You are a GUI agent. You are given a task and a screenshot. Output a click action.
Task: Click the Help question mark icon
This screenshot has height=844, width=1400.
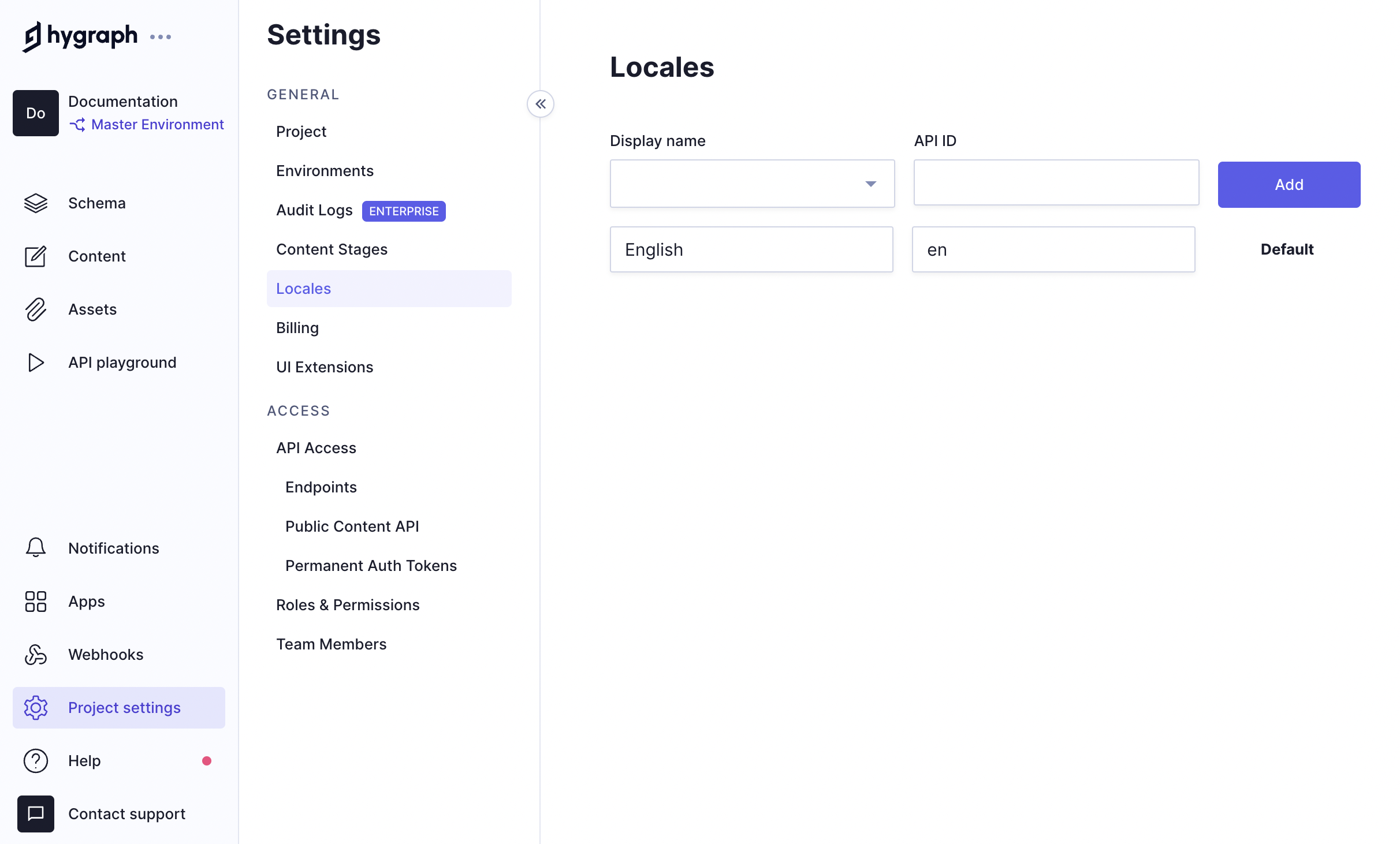[x=36, y=761]
